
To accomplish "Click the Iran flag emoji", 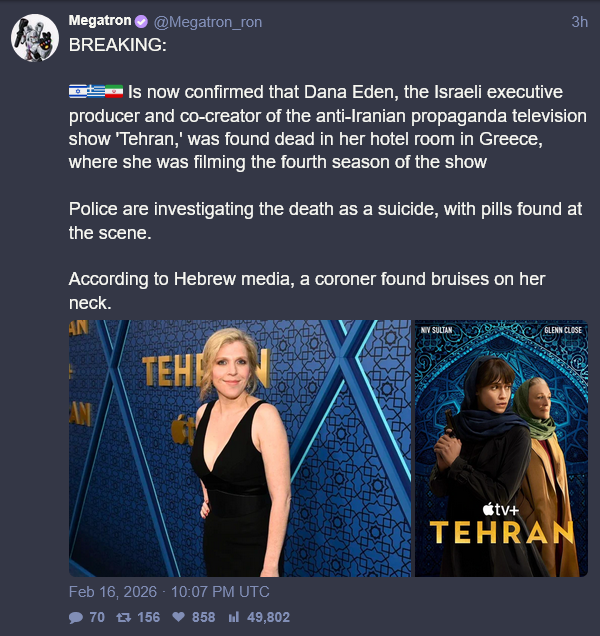I will (x=114, y=92).
